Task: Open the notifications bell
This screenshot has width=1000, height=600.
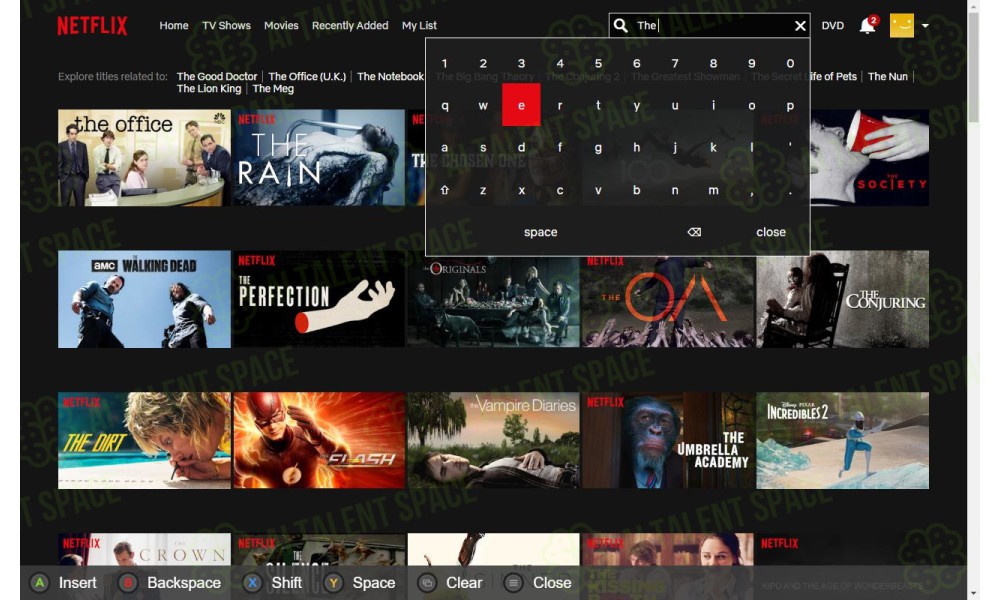Action: coord(867,26)
